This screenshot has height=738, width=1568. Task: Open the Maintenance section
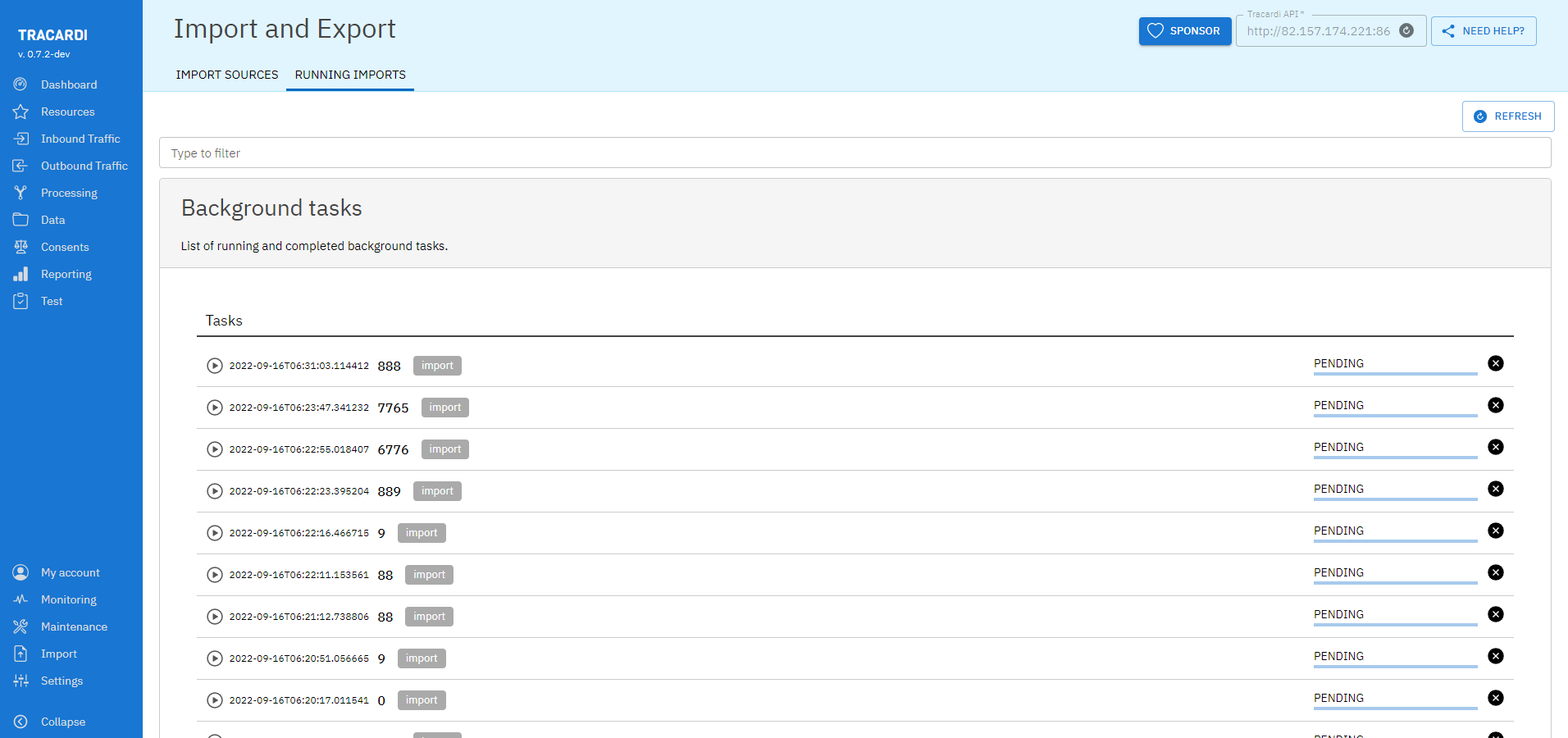click(75, 626)
